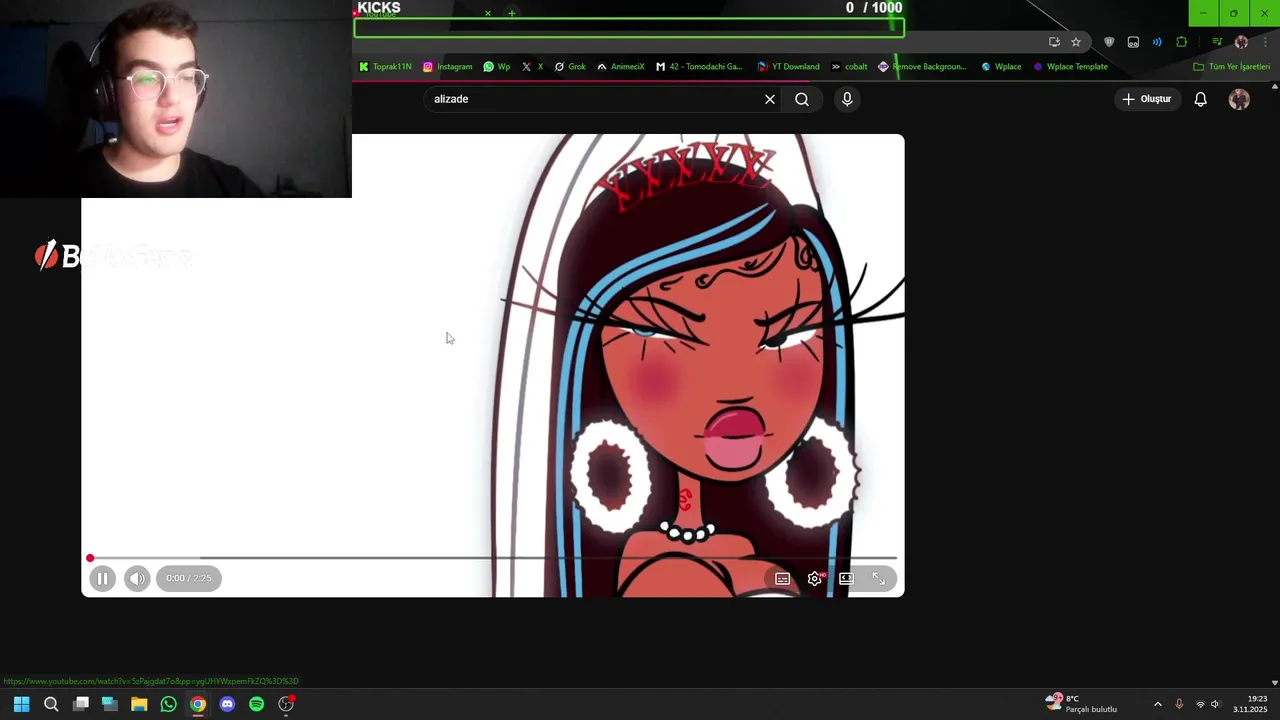Viewport: 1280px width, 720px height.
Task: Open the Oluştur create menu
Action: click(x=1147, y=99)
